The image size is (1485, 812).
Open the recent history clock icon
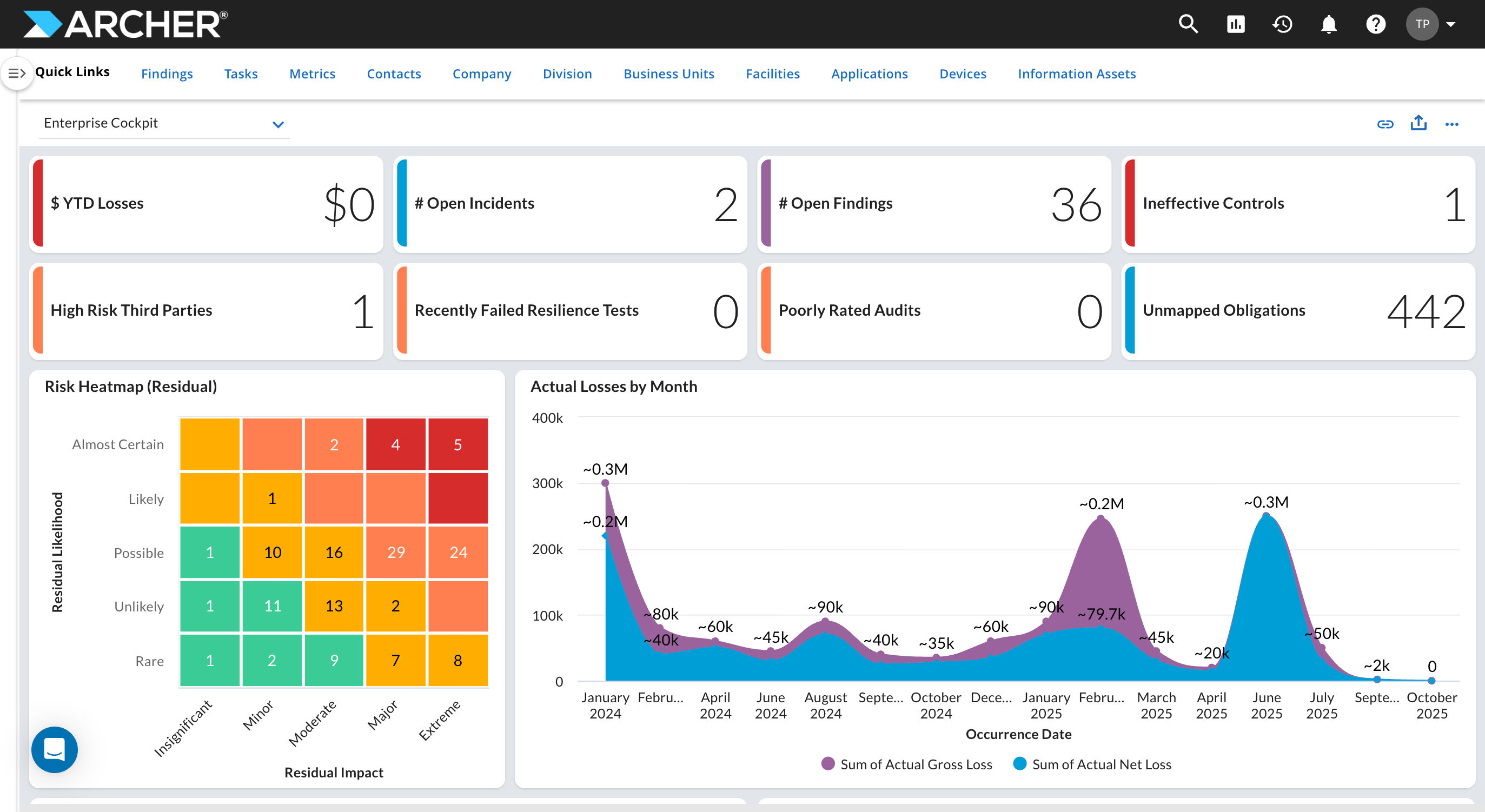[x=1282, y=24]
